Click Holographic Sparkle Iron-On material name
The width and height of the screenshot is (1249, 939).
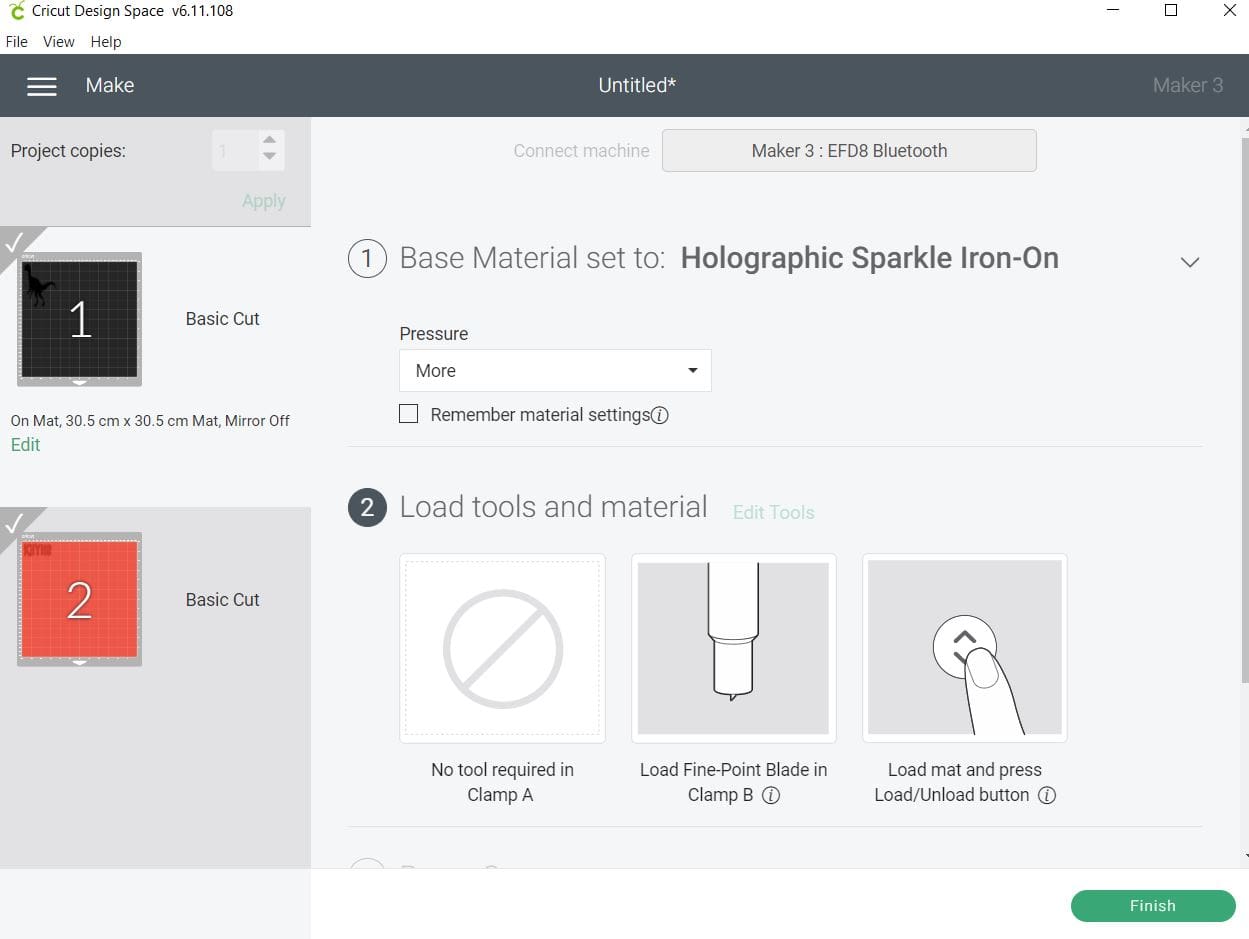click(x=869, y=258)
